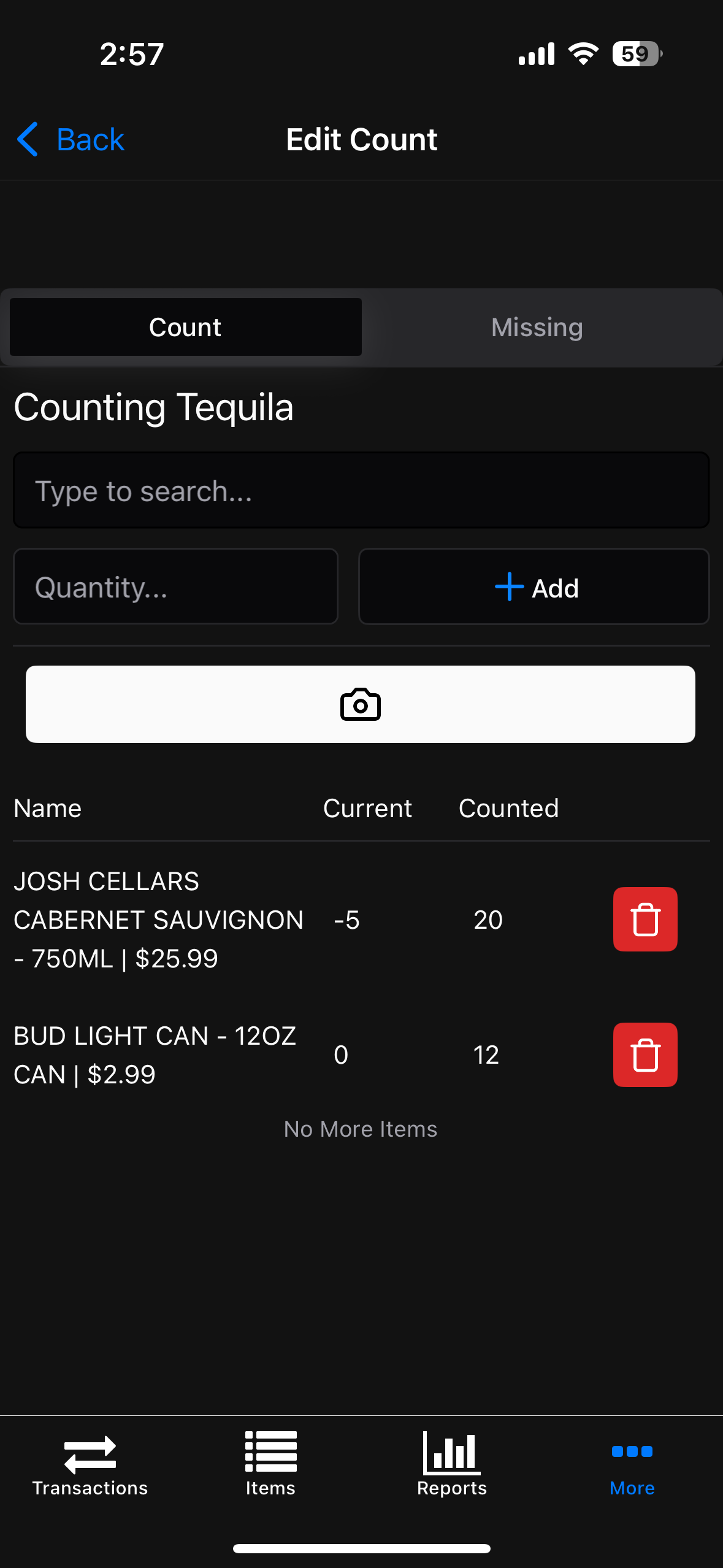This screenshot has width=723, height=1568.
Task: Select the Bud Light Can item name
Action: click(155, 1055)
